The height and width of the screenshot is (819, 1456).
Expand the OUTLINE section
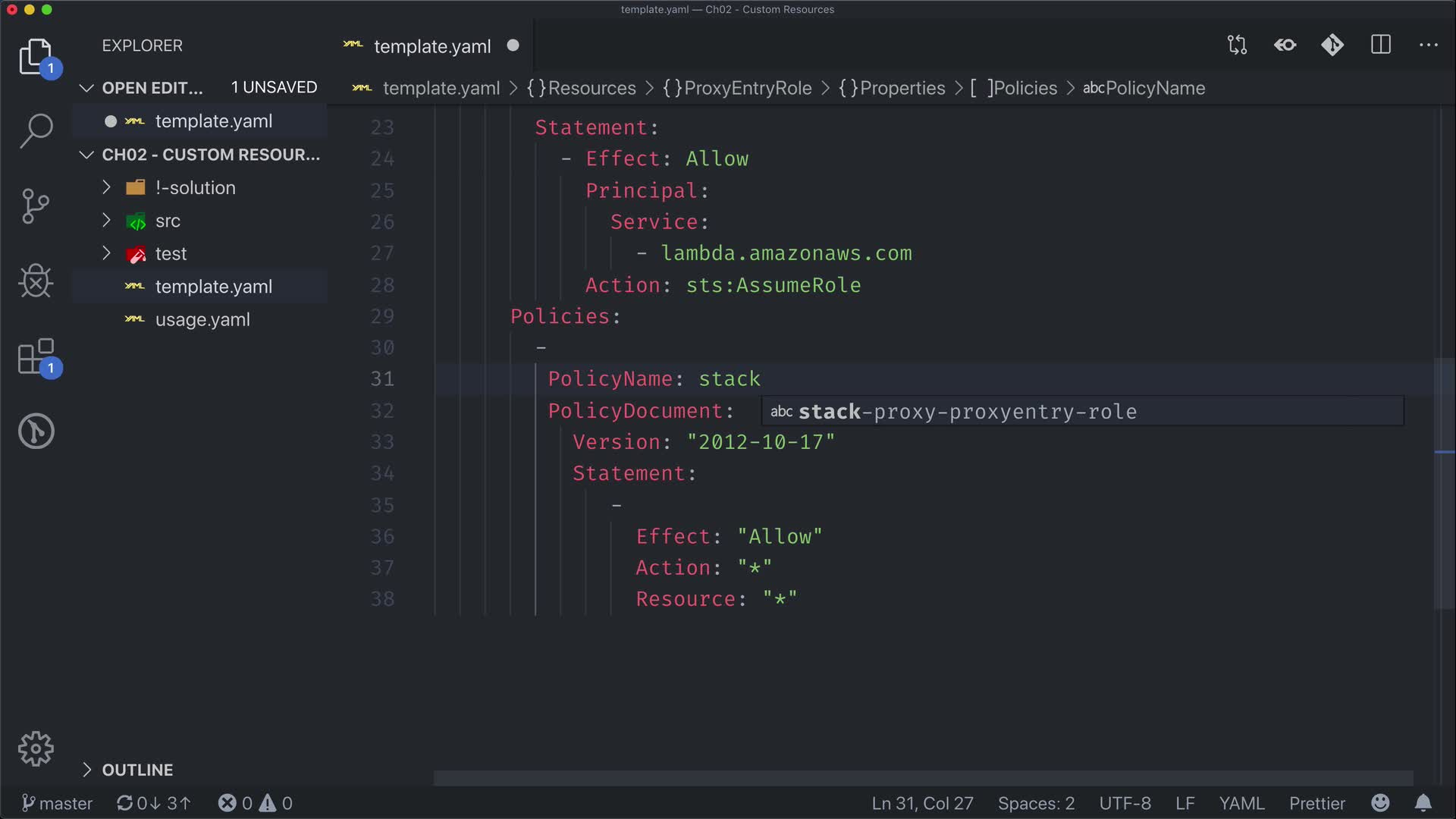[136, 770]
